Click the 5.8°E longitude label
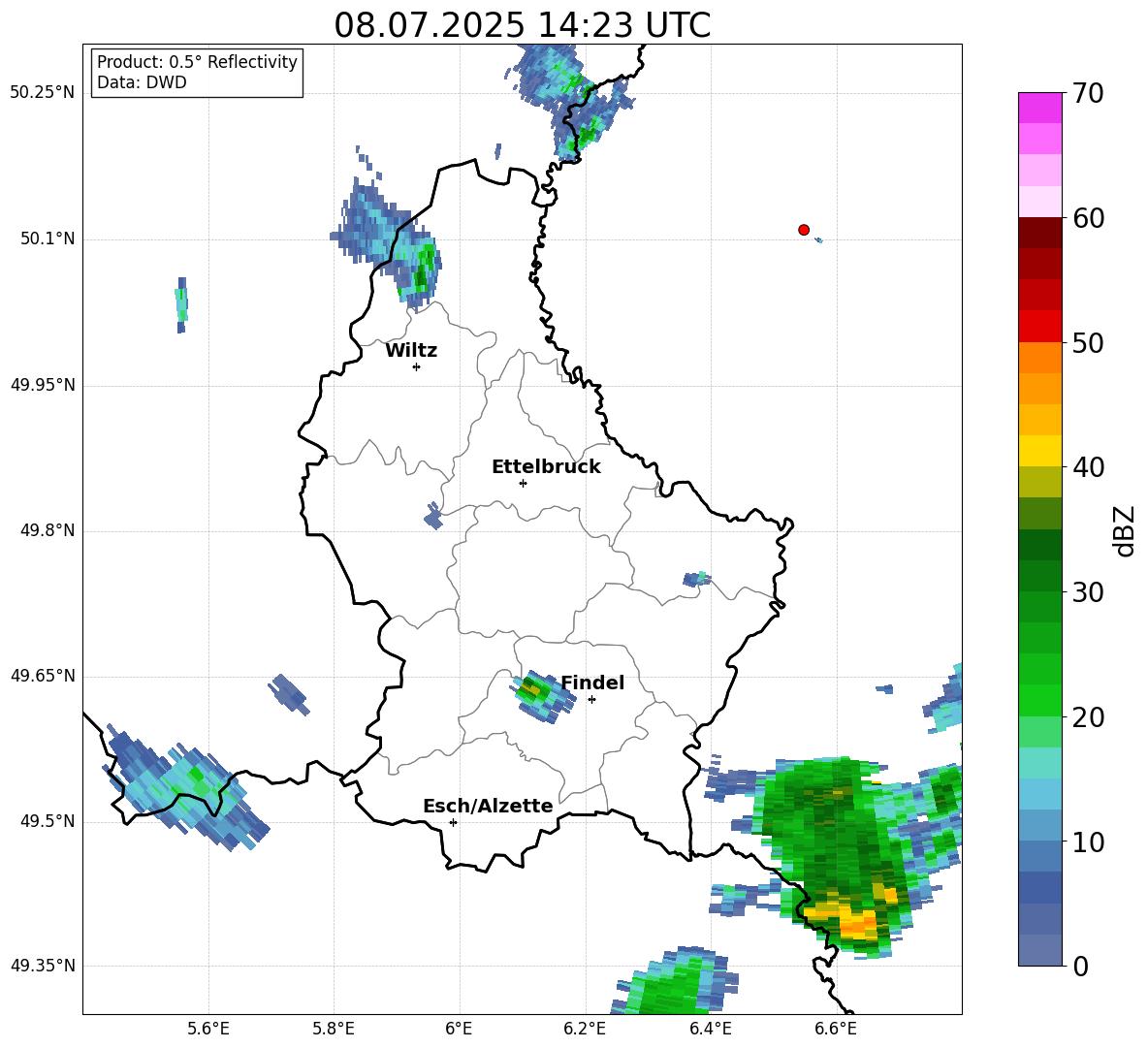The width and height of the screenshot is (1148, 1048). point(334,1030)
